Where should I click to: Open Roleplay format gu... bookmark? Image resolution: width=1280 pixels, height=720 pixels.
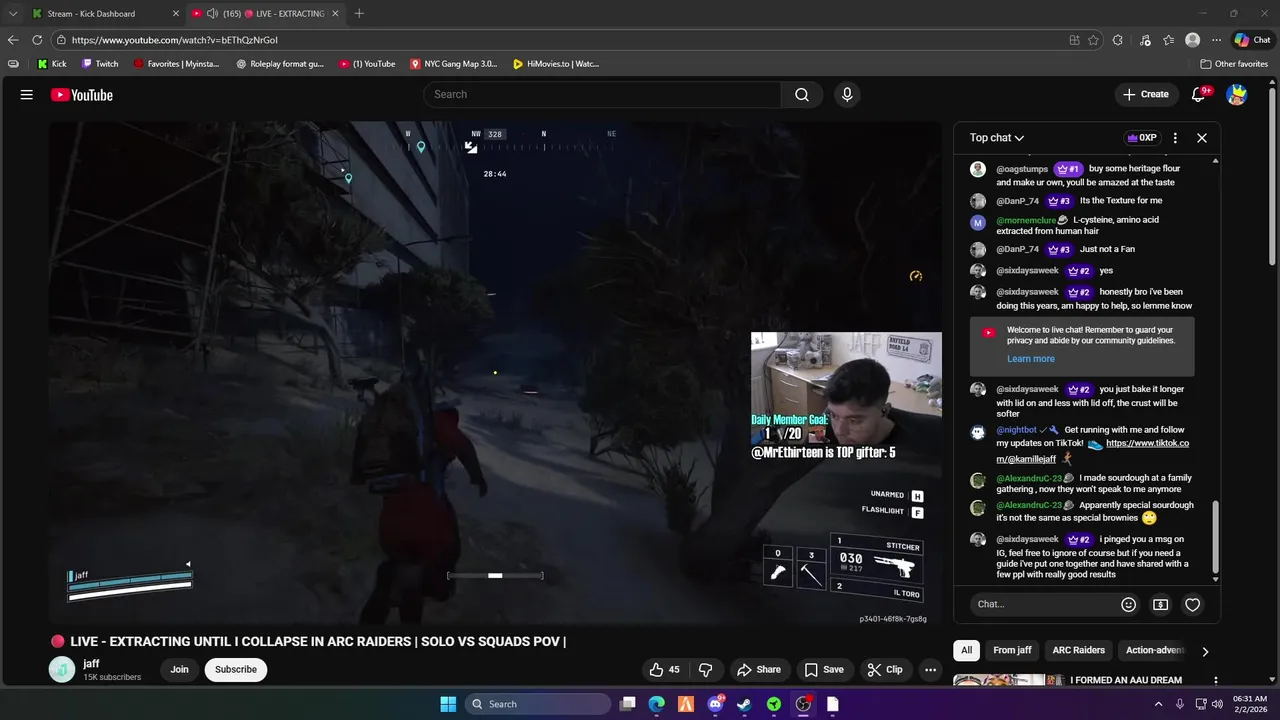[x=280, y=64]
